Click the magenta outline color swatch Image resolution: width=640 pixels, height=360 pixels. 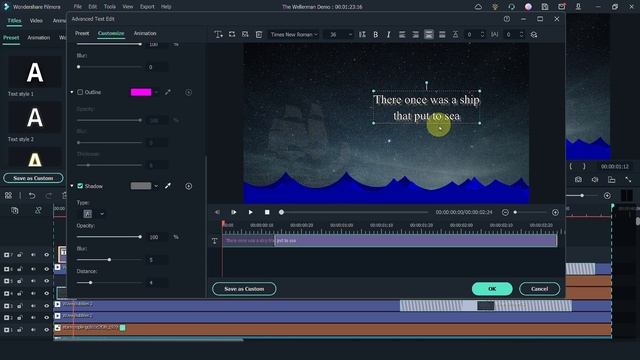(141, 92)
